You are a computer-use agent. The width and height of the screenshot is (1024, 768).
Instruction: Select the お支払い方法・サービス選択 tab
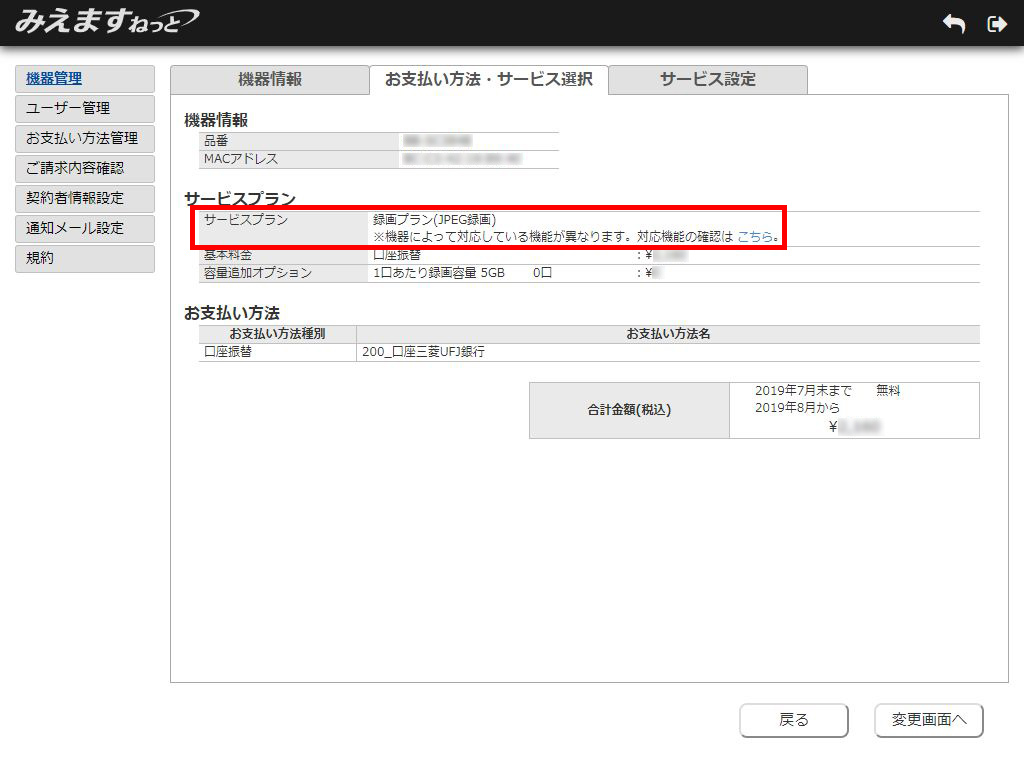(x=488, y=80)
